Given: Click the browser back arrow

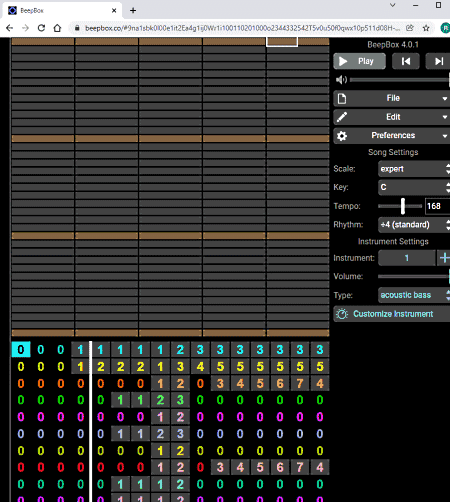Looking at the screenshot, I should click(10, 28).
